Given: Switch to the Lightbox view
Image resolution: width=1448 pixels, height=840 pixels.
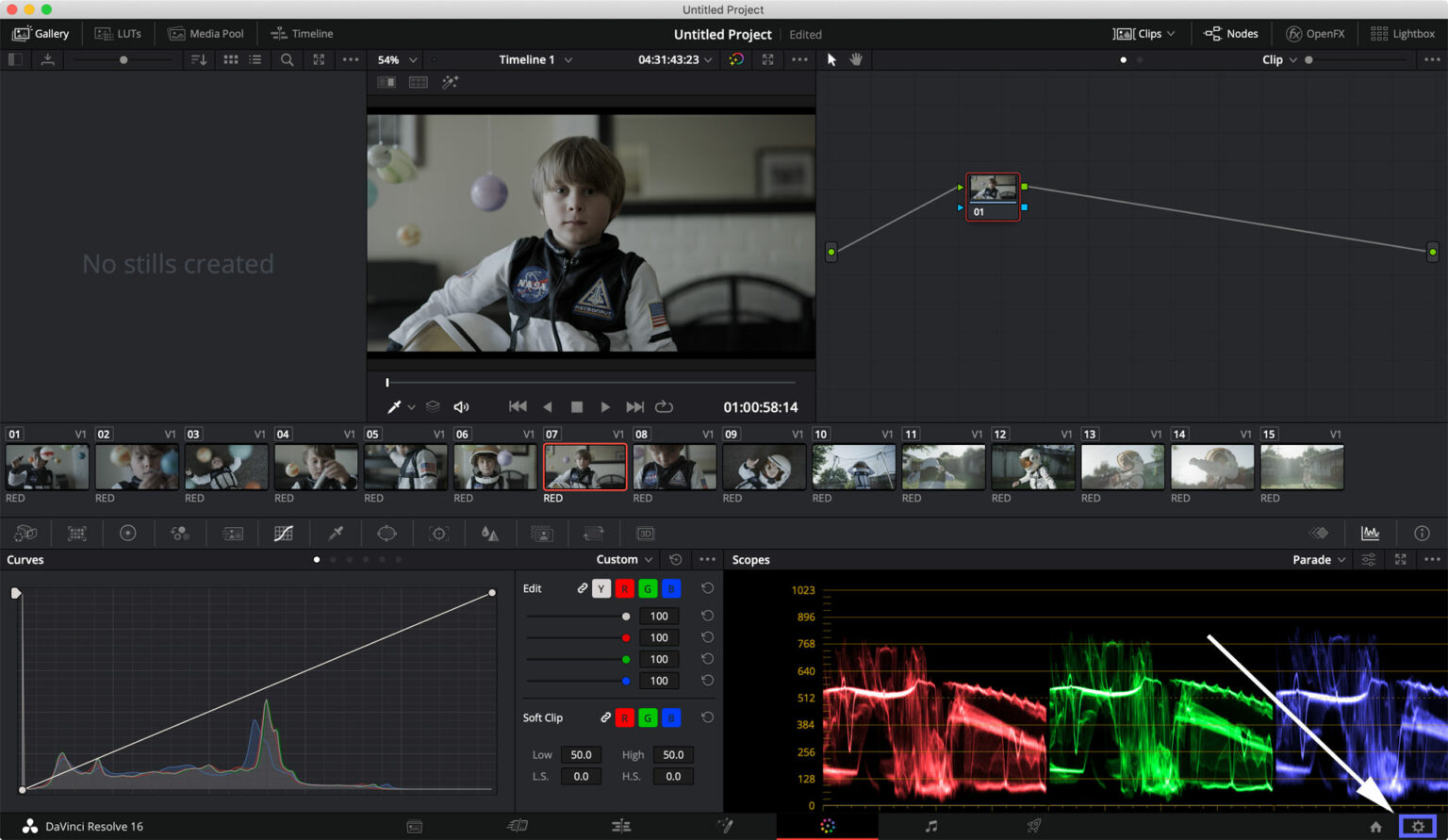Looking at the screenshot, I should [x=1403, y=33].
